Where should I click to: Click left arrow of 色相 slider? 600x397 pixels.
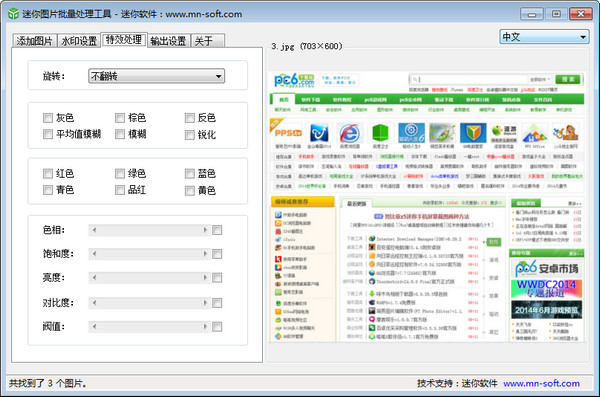[94, 230]
